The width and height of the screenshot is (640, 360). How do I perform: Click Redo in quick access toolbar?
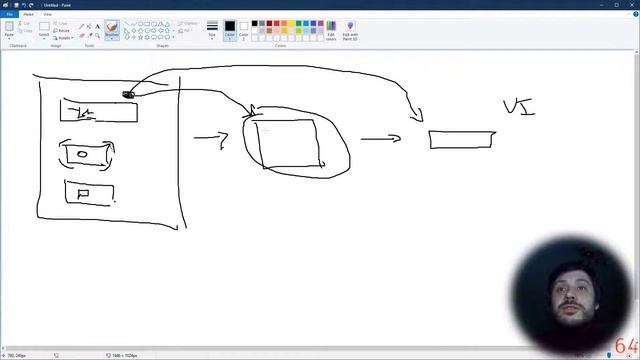point(31,5)
